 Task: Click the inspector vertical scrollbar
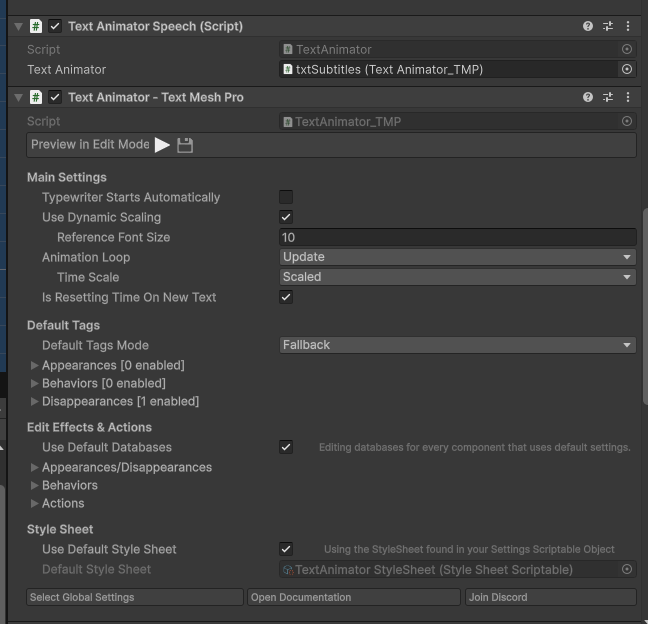click(x=645, y=306)
